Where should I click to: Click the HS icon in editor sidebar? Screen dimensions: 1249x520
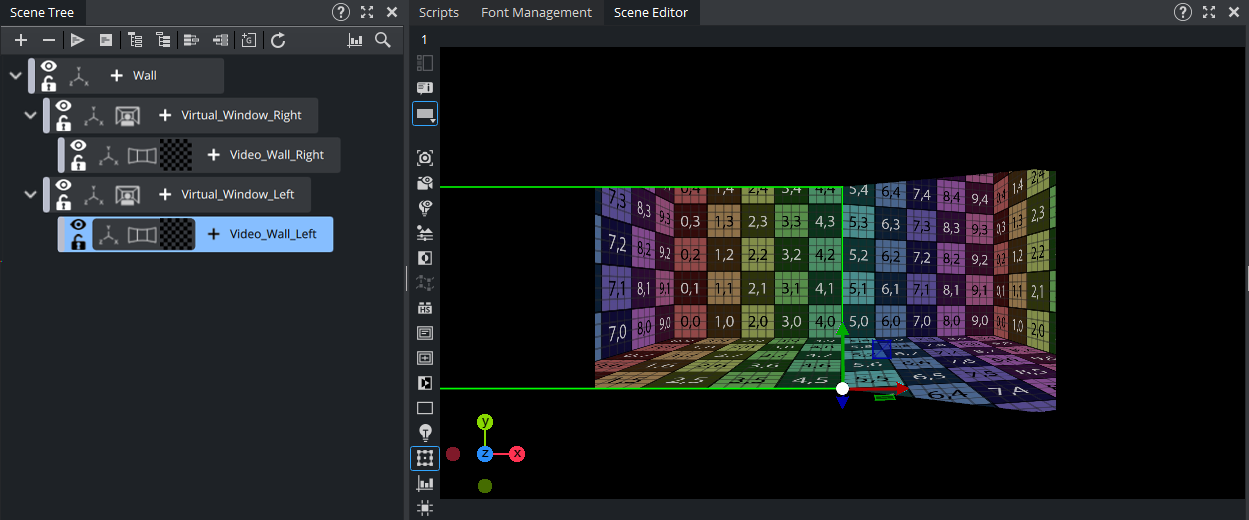(425, 308)
